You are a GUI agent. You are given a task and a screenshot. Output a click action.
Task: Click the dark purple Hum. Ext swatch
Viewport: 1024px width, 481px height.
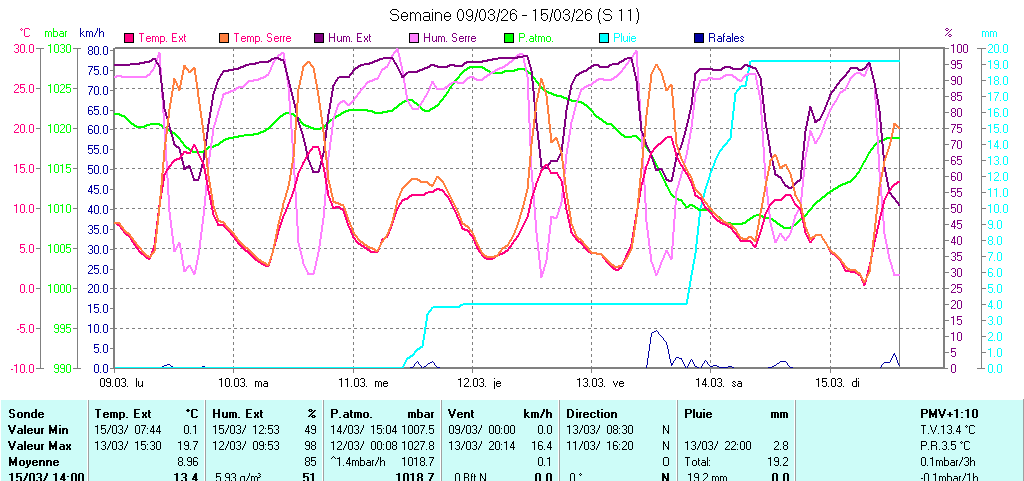(319, 39)
